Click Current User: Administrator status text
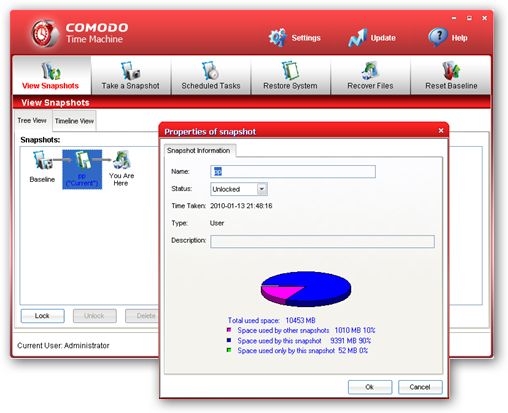The width and height of the screenshot is (508, 413). [63, 345]
